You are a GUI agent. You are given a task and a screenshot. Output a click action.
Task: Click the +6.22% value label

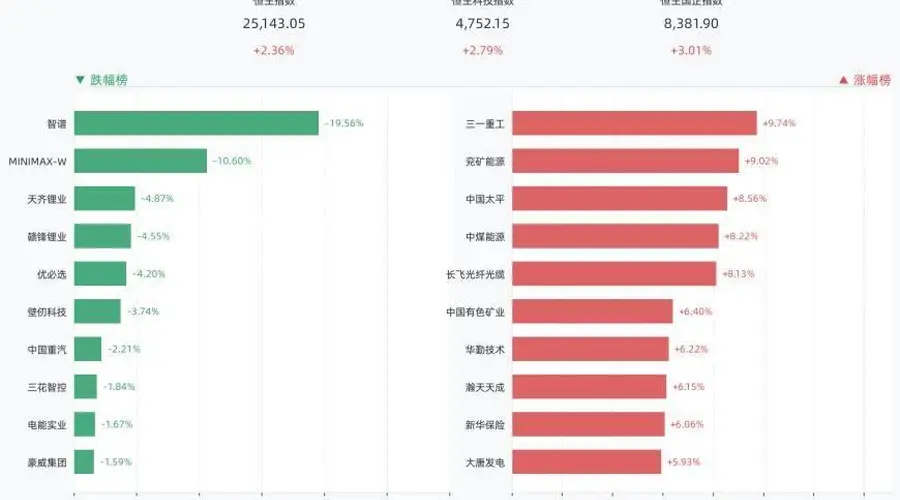click(691, 348)
